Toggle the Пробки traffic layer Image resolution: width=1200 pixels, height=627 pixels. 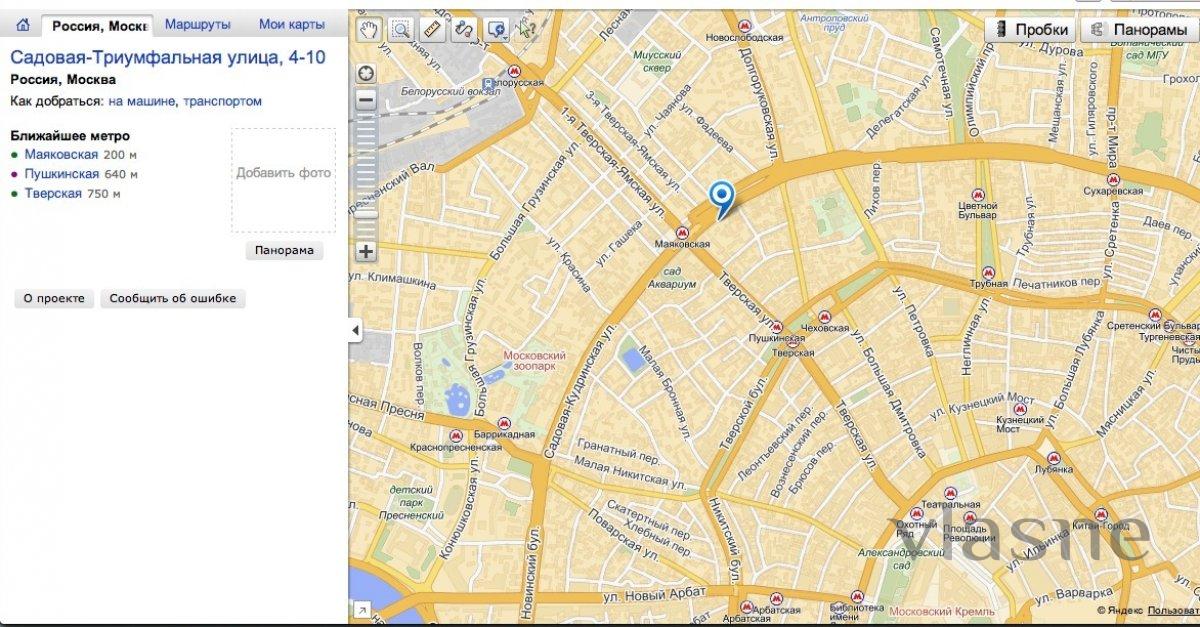[1029, 30]
